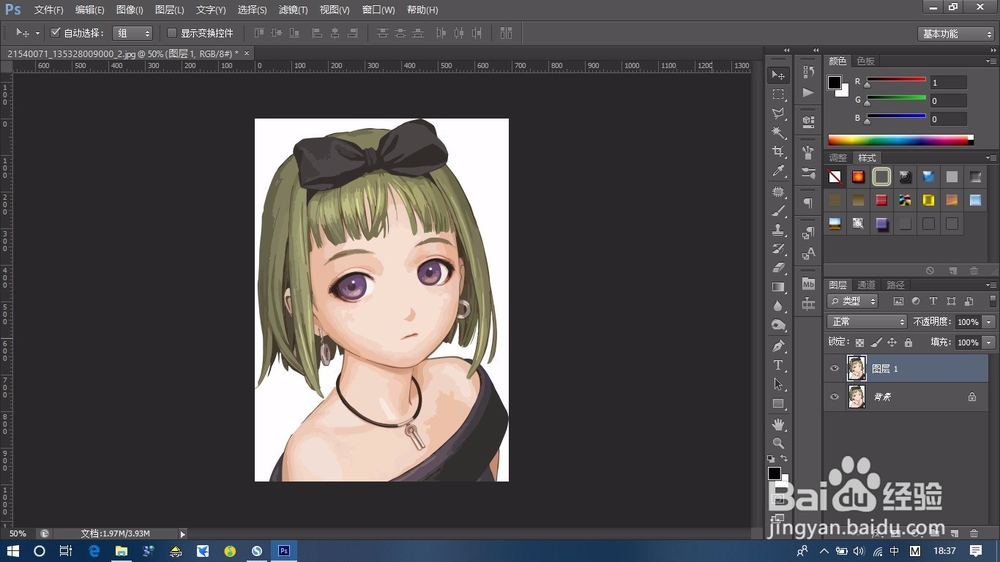Click the color spectrum ramp bar
This screenshot has width=1000, height=562.
900,140
